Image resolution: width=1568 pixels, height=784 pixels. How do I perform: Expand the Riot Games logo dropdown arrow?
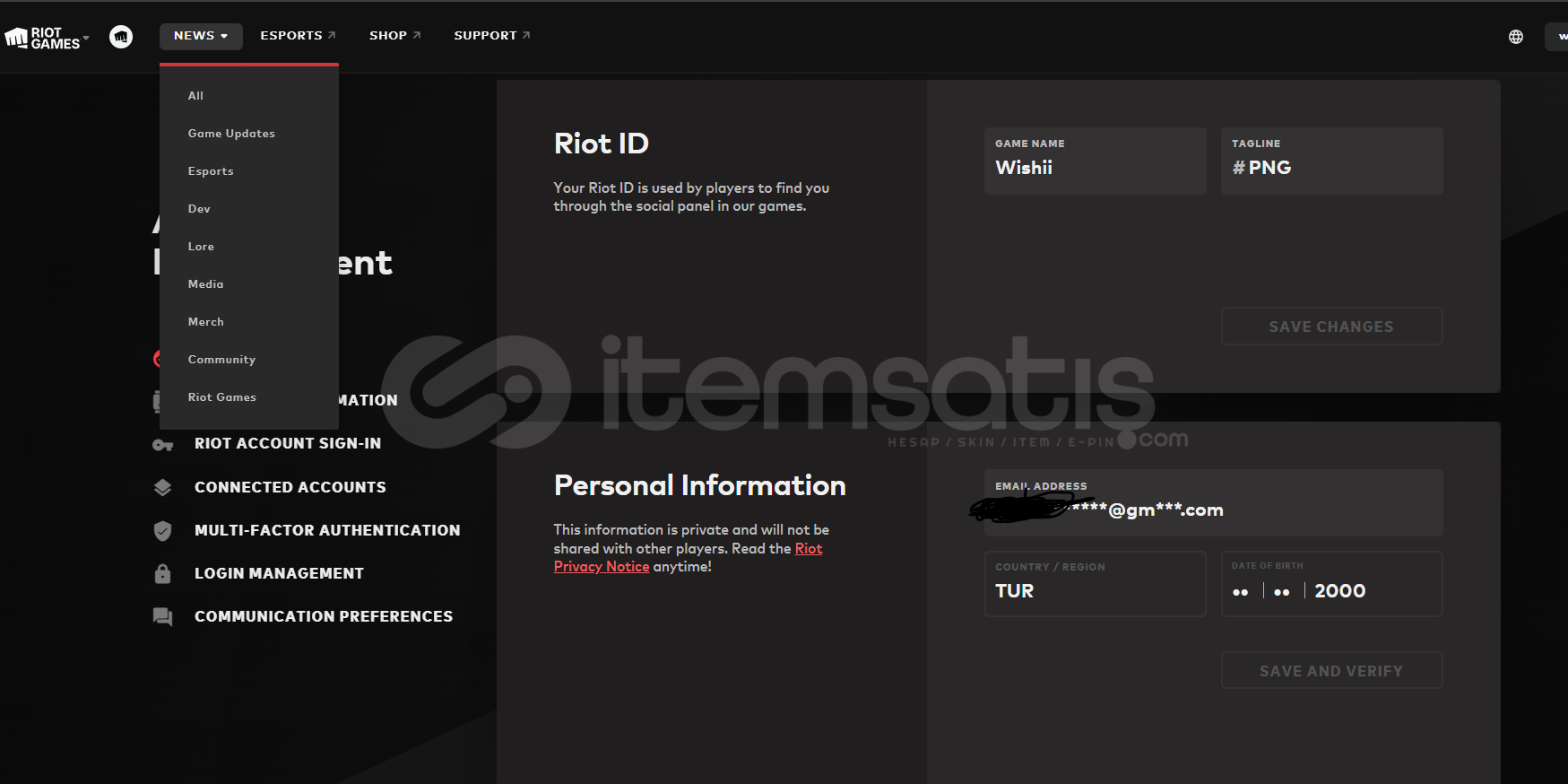pos(86,39)
